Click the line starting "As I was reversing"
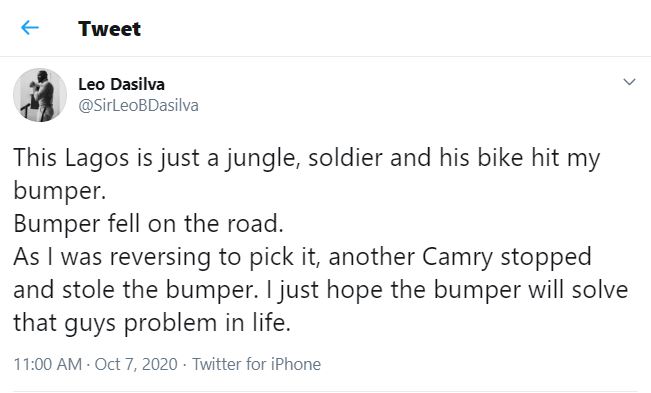Viewport: 651px width, 393px height. tap(303, 257)
